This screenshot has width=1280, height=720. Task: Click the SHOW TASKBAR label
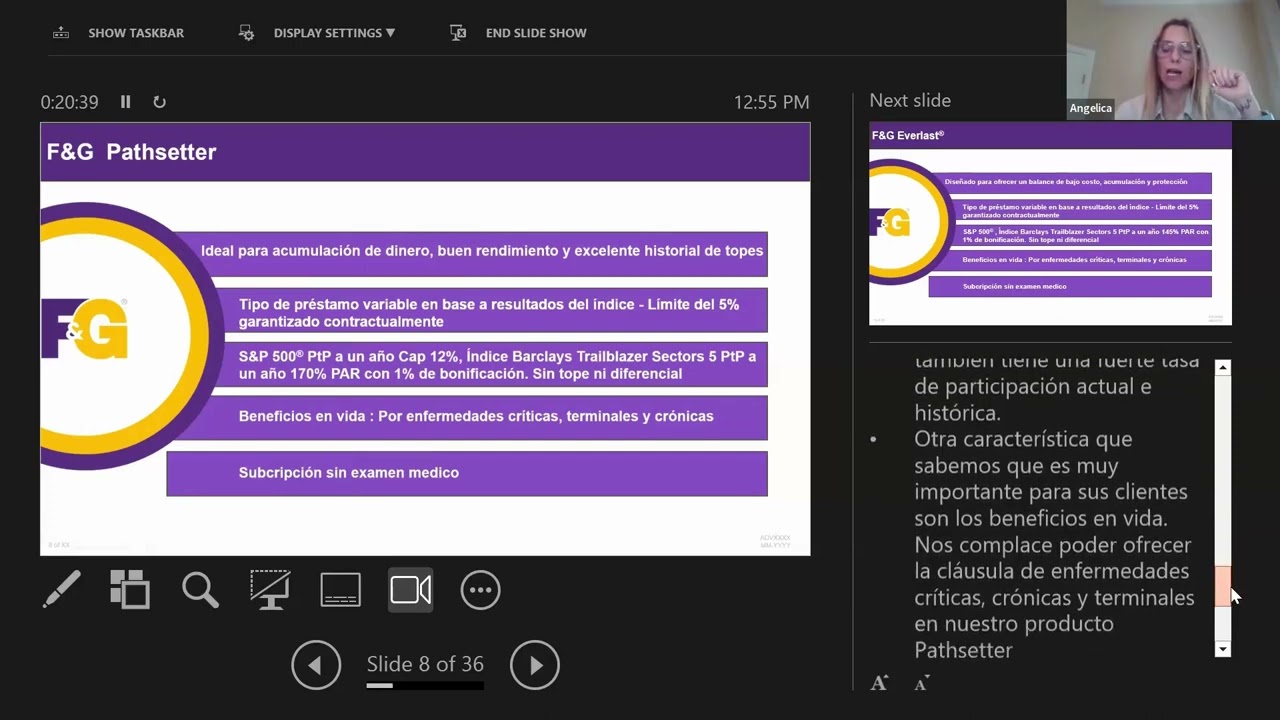coord(136,33)
